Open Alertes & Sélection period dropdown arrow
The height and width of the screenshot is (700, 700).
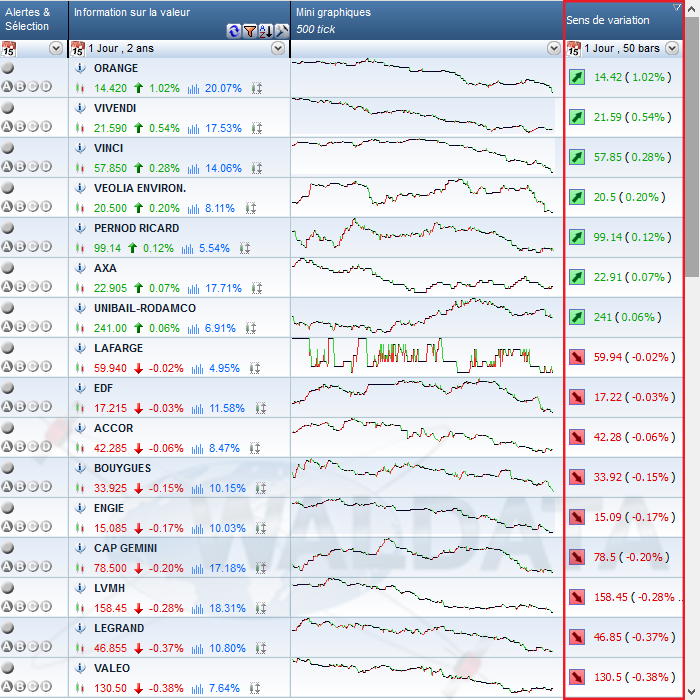(x=56, y=48)
